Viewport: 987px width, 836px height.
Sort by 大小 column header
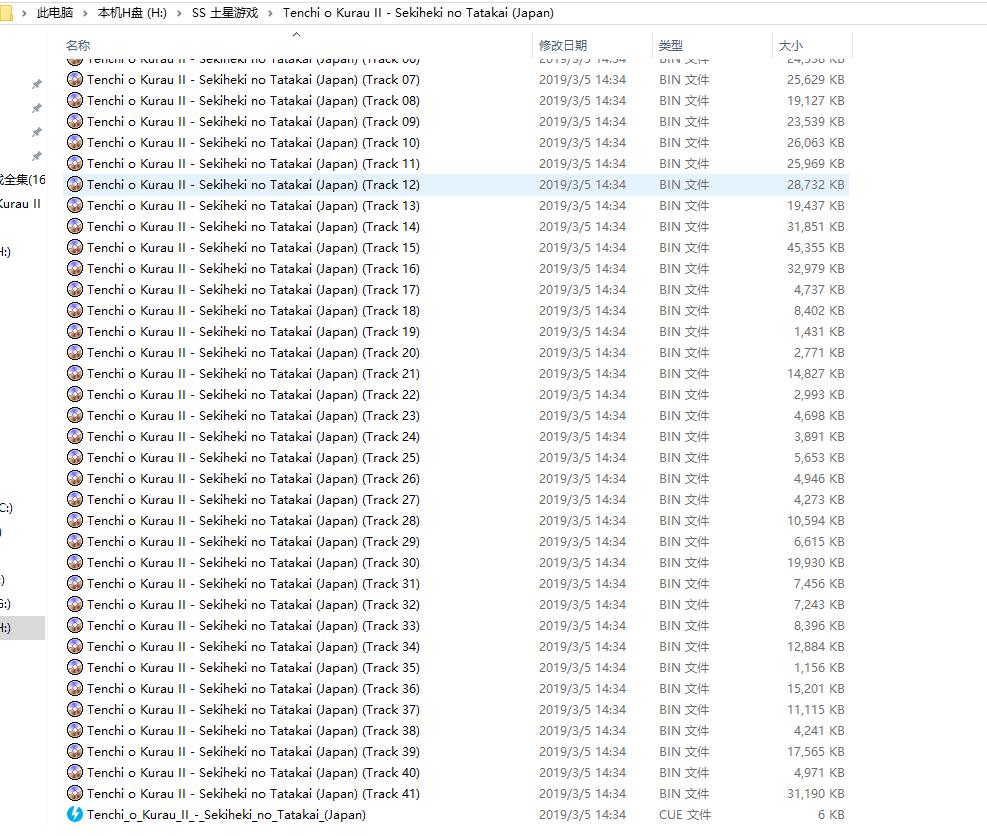(791, 45)
